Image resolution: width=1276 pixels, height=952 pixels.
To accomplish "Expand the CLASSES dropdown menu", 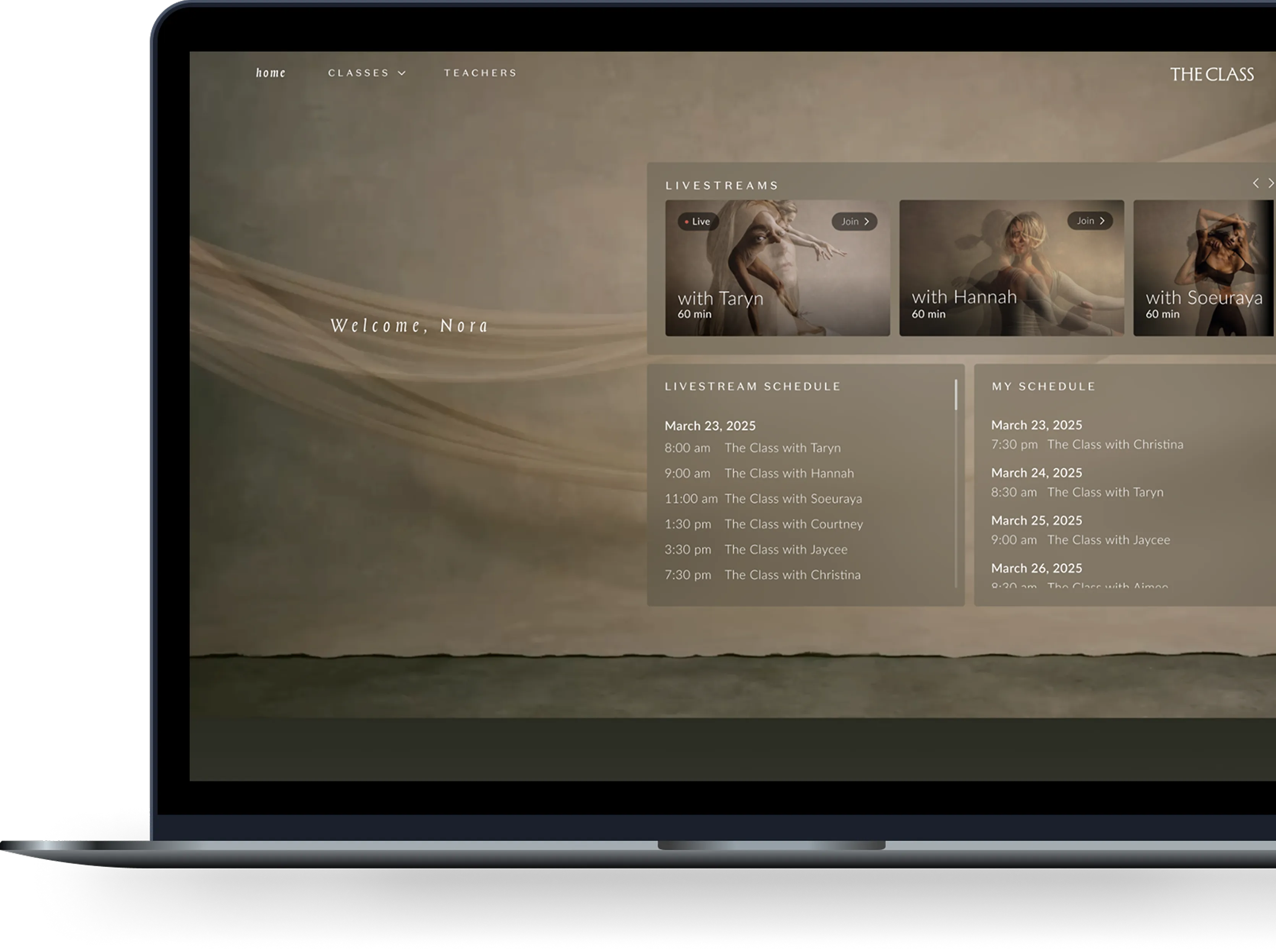I will (367, 73).
